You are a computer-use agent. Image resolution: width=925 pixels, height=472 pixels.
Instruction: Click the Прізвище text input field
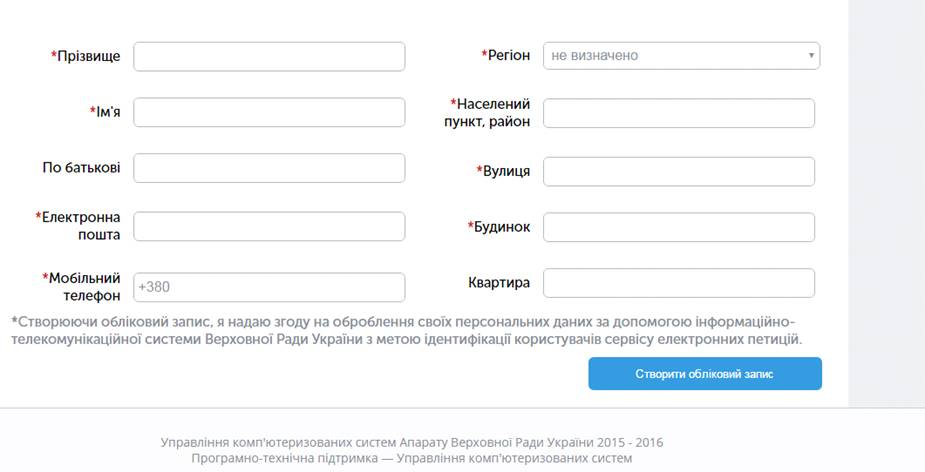[269, 57]
